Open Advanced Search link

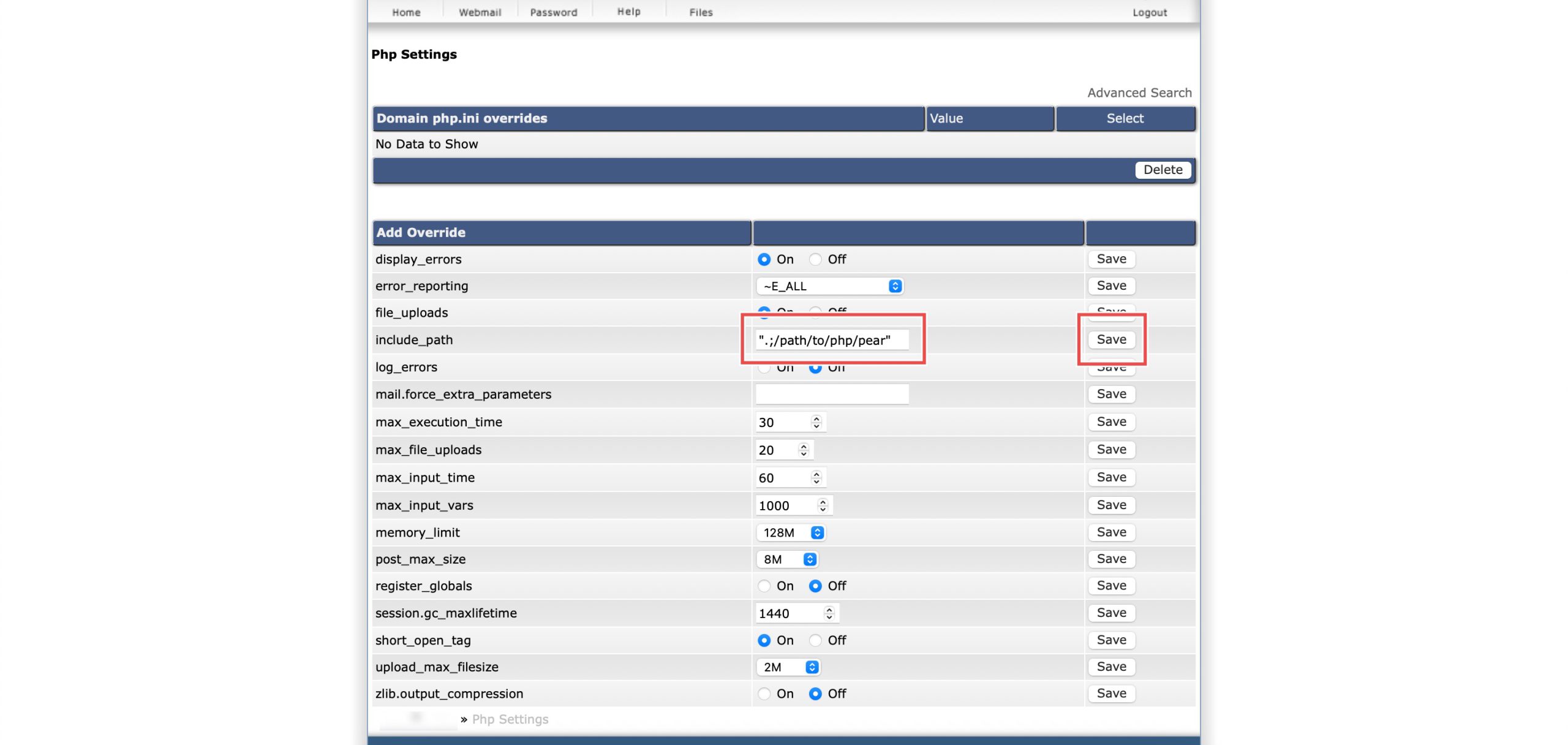pos(1139,93)
